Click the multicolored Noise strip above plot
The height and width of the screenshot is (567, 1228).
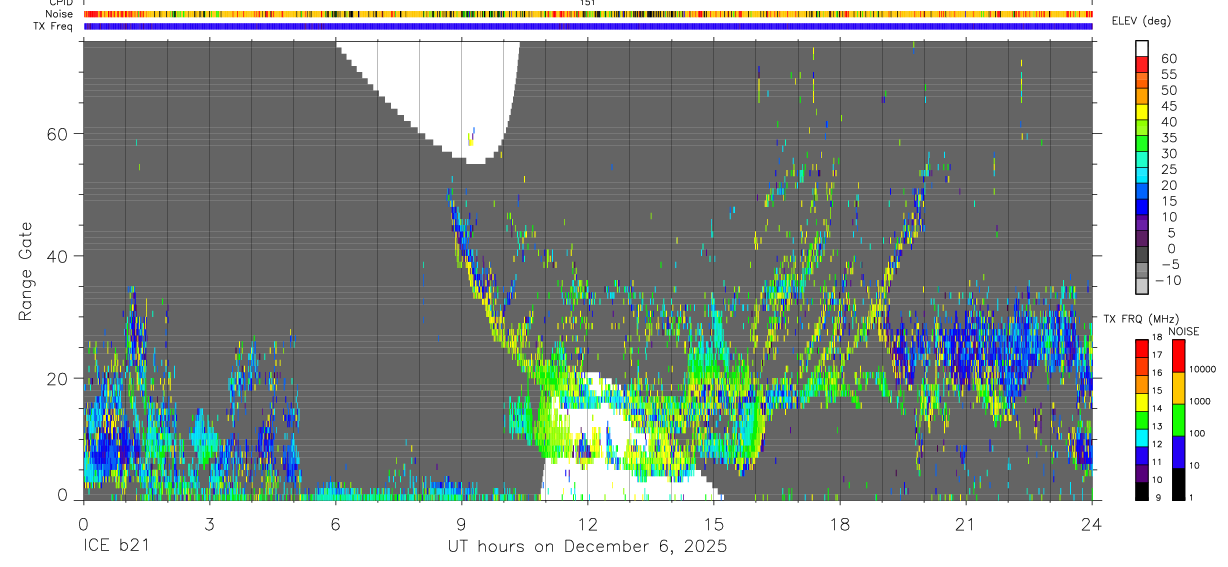(x=588, y=14)
